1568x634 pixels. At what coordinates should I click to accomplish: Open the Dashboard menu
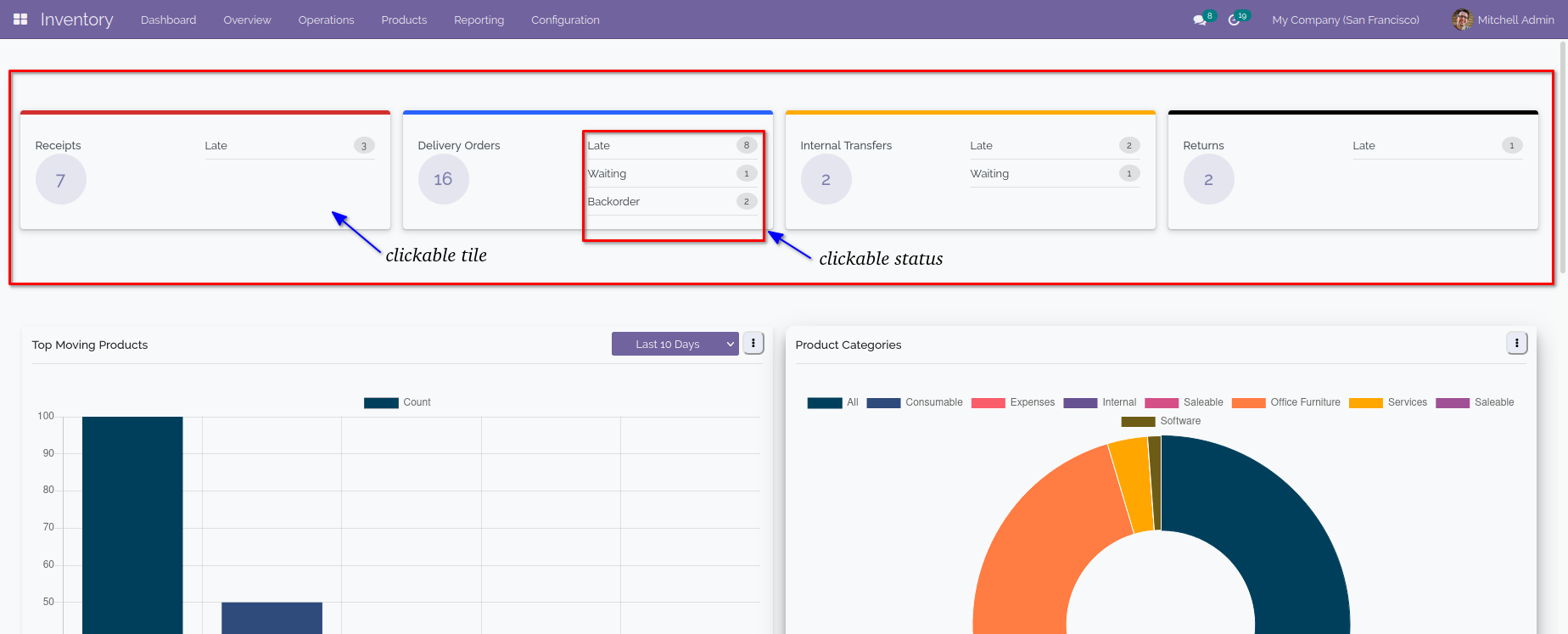tap(168, 20)
